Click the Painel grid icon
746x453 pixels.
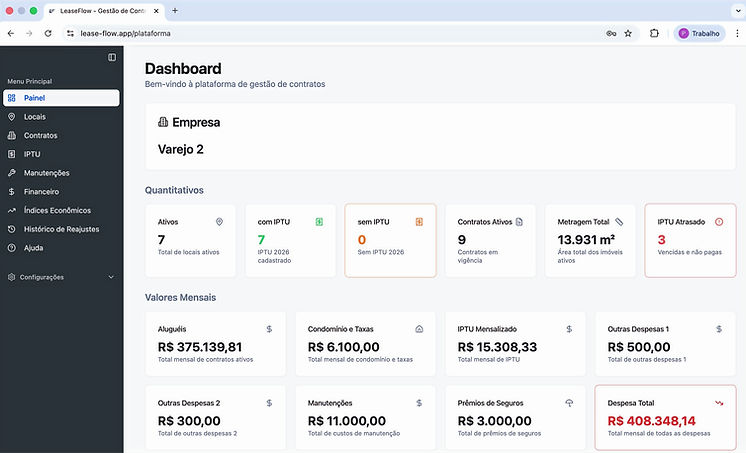12,98
